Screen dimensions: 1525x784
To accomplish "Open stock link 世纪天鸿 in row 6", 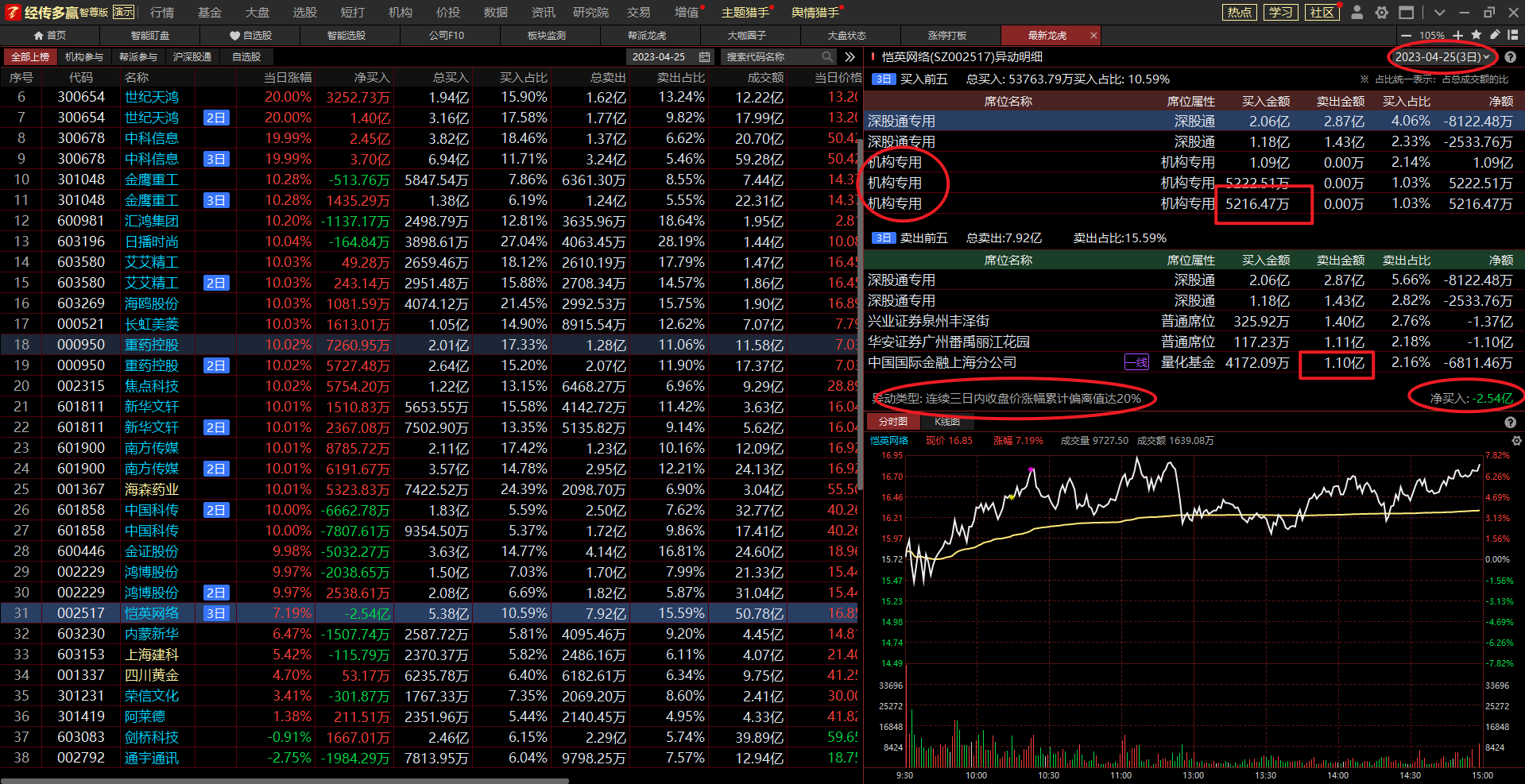I will [x=152, y=97].
